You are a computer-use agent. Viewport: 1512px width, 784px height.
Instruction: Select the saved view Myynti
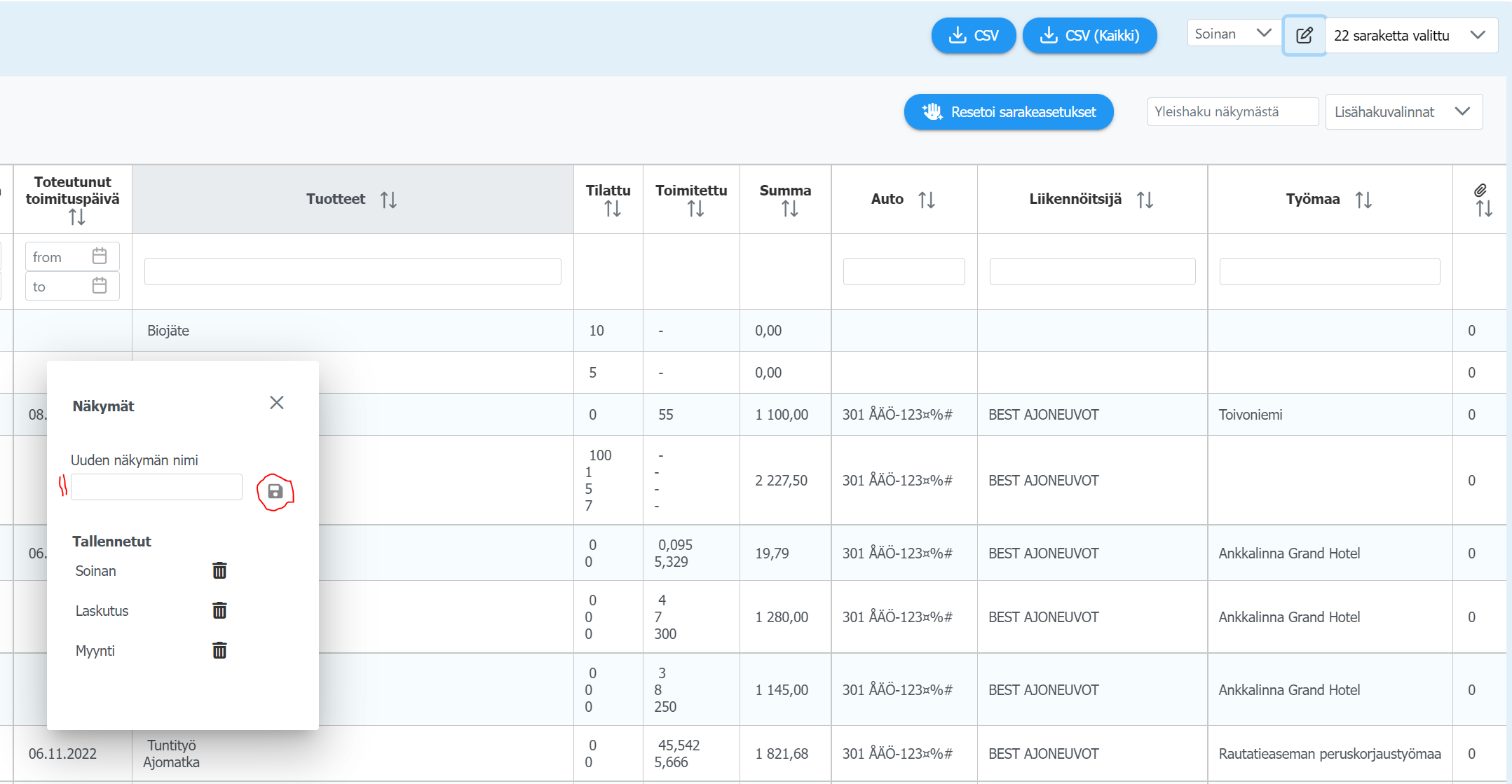[x=95, y=651]
